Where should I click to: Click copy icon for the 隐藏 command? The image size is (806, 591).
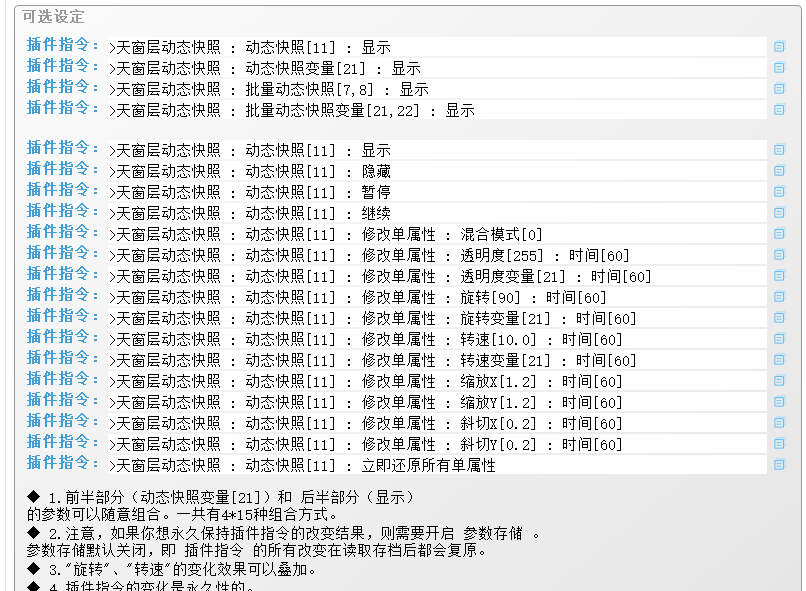coord(779,171)
